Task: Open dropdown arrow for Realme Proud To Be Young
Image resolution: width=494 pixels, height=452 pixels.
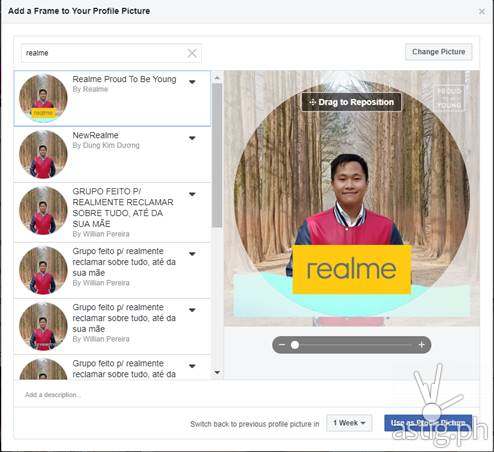Action: click(192, 82)
